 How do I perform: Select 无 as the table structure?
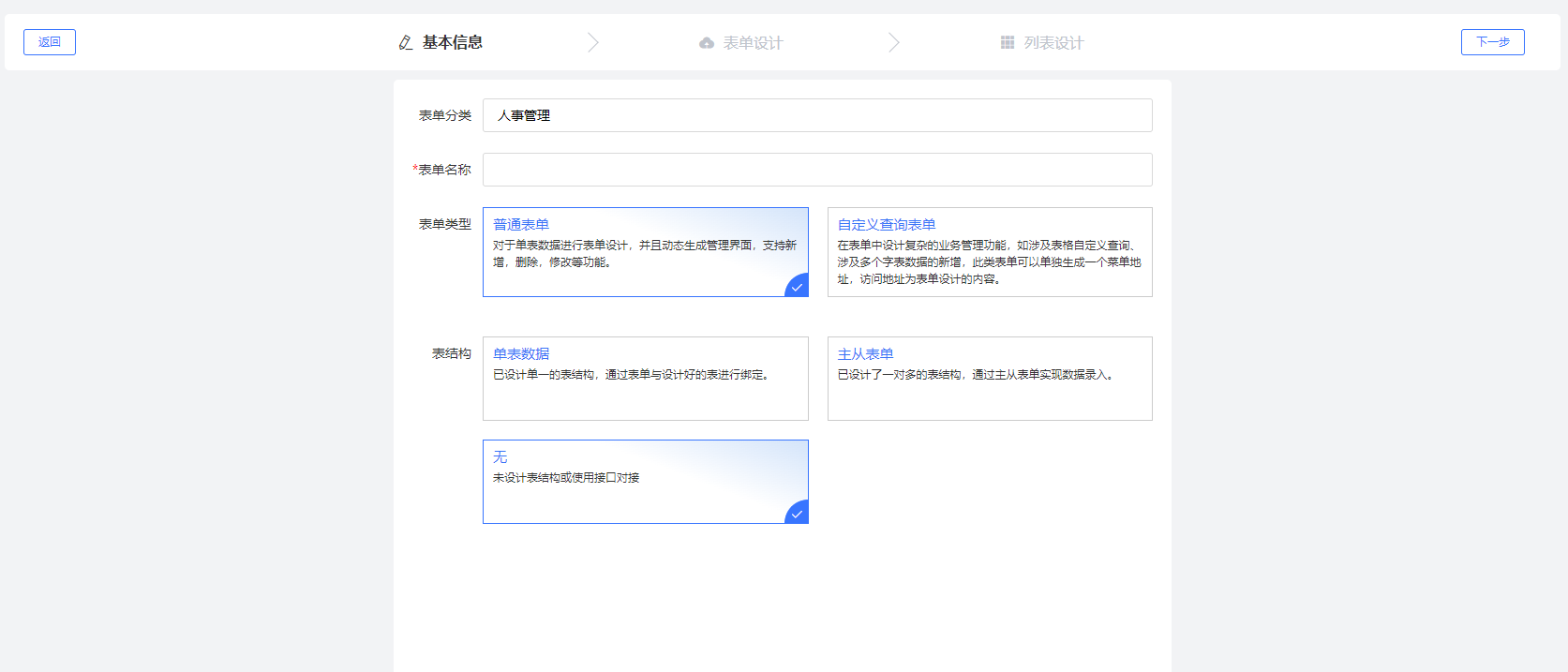pos(645,482)
